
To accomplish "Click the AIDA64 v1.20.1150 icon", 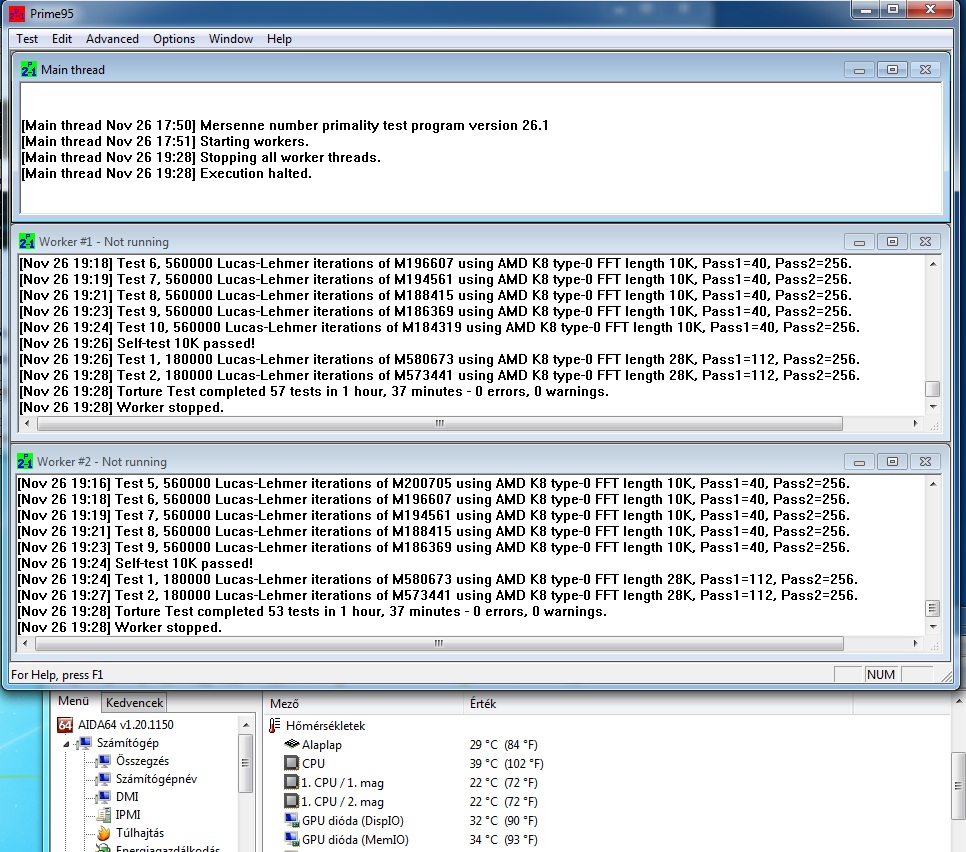I will (x=65, y=724).
